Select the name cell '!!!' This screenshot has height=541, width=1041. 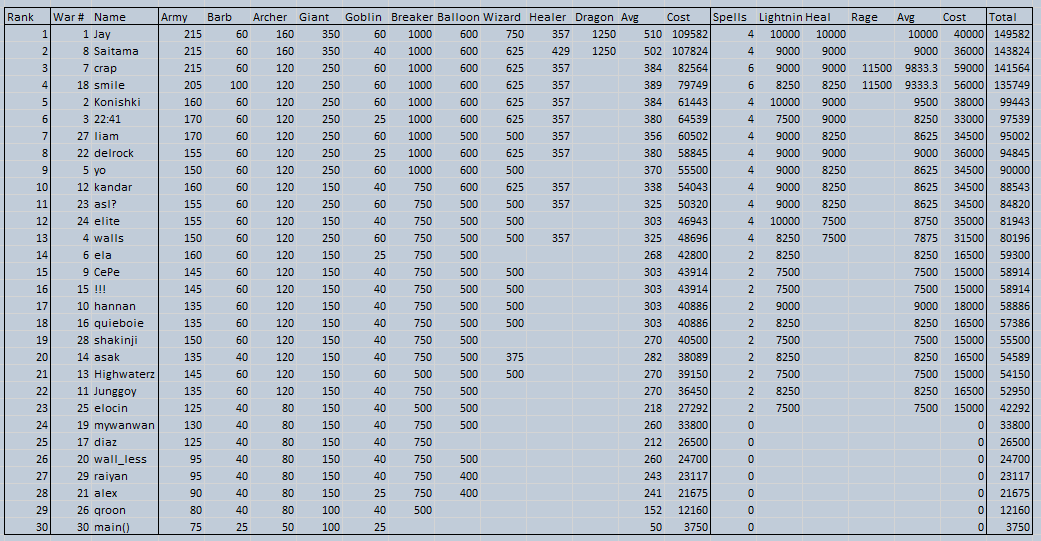click(100, 289)
